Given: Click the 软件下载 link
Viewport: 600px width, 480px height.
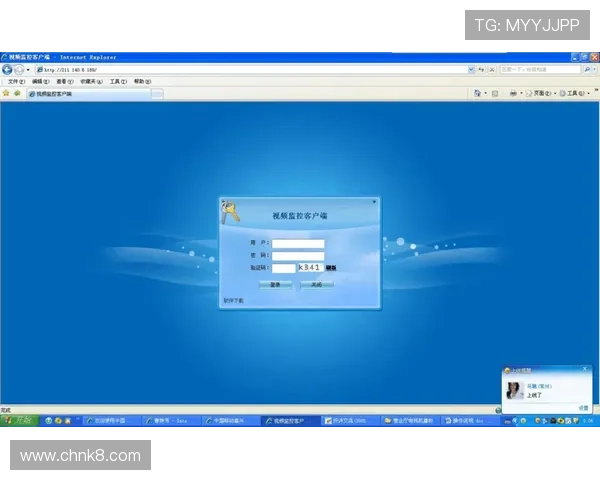Looking at the screenshot, I should [x=233, y=300].
